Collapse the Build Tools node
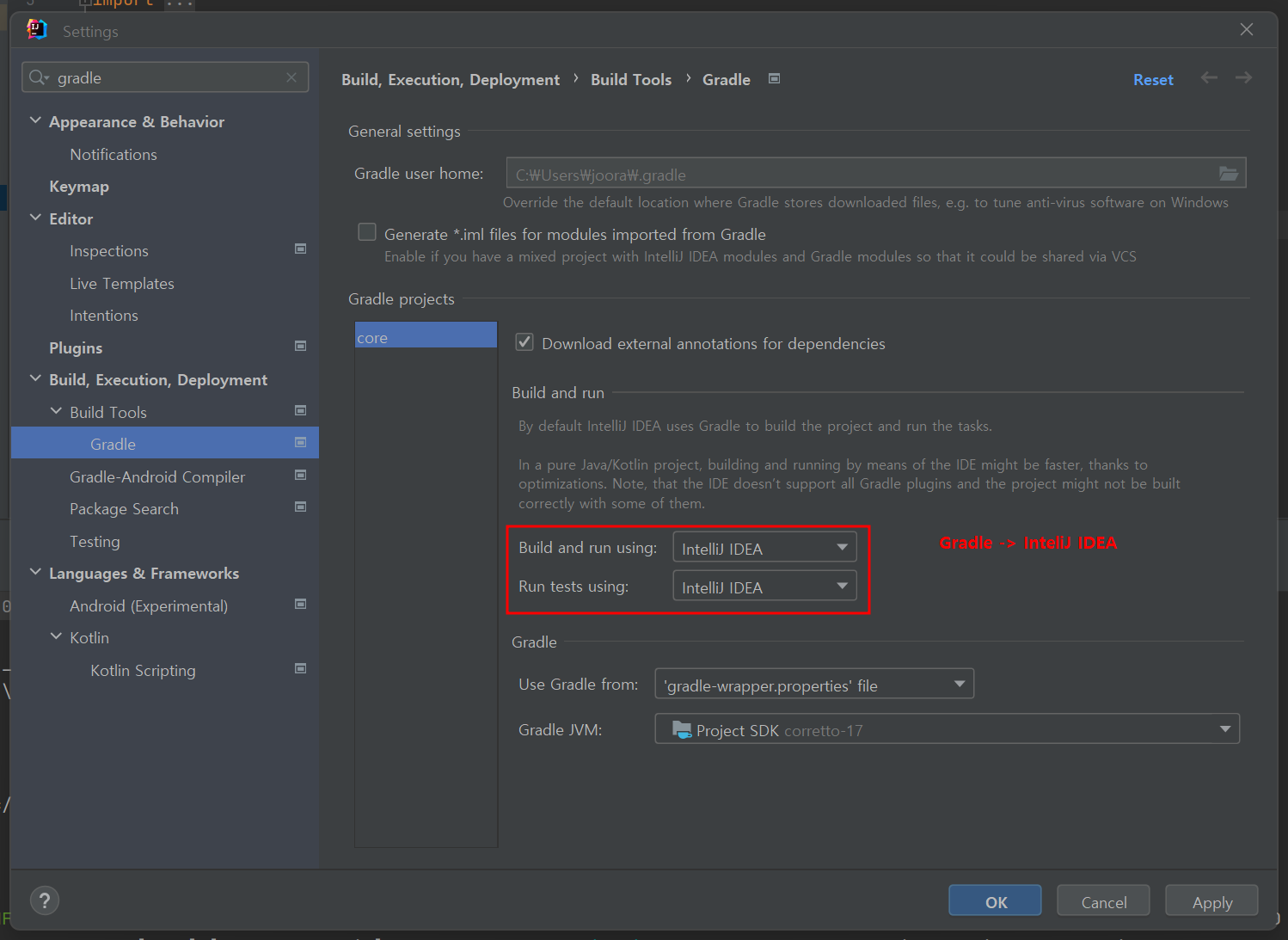 tap(56, 411)
